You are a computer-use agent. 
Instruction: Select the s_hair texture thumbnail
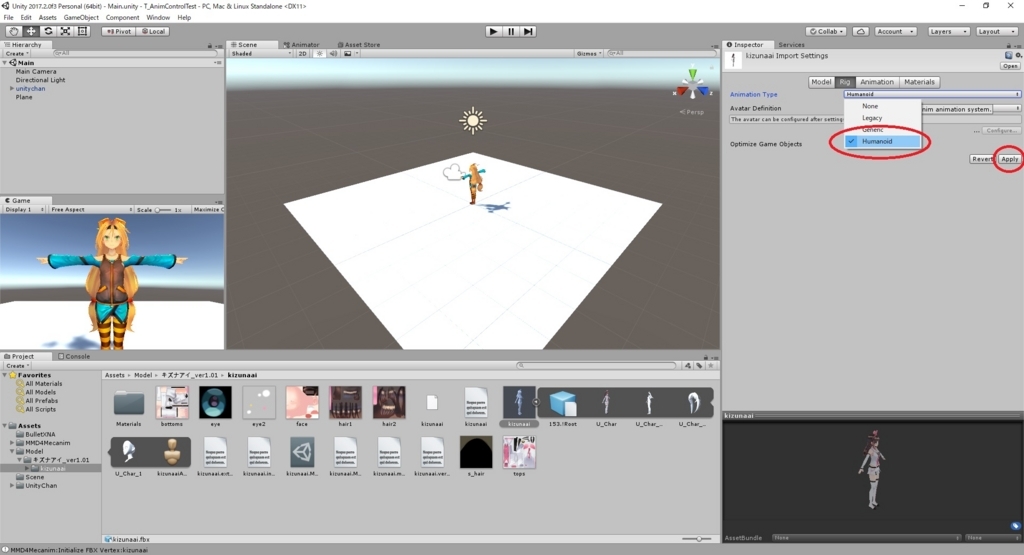(476, 452)
